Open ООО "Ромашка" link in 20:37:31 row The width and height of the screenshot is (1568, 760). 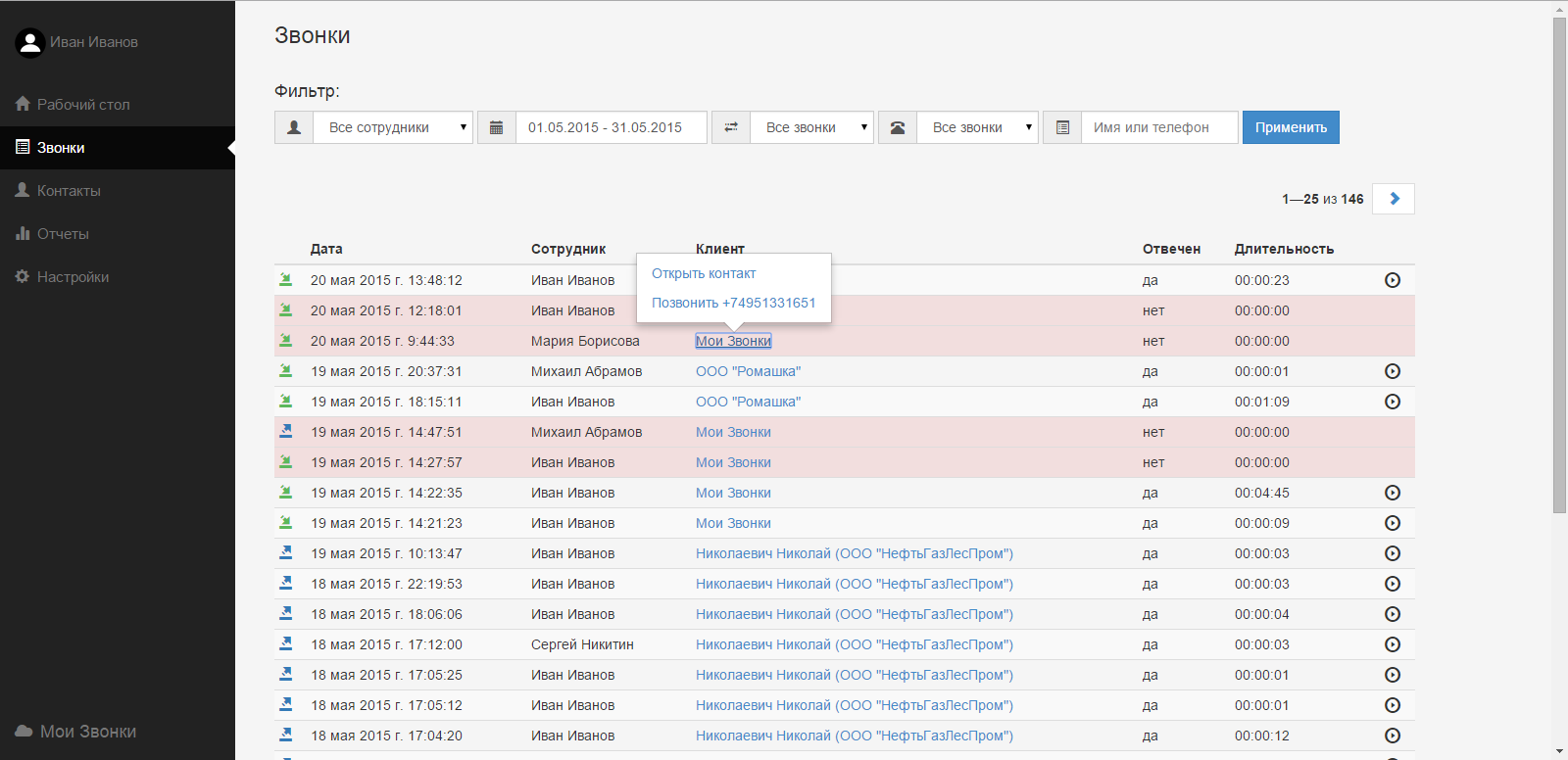tap(748, 371)
